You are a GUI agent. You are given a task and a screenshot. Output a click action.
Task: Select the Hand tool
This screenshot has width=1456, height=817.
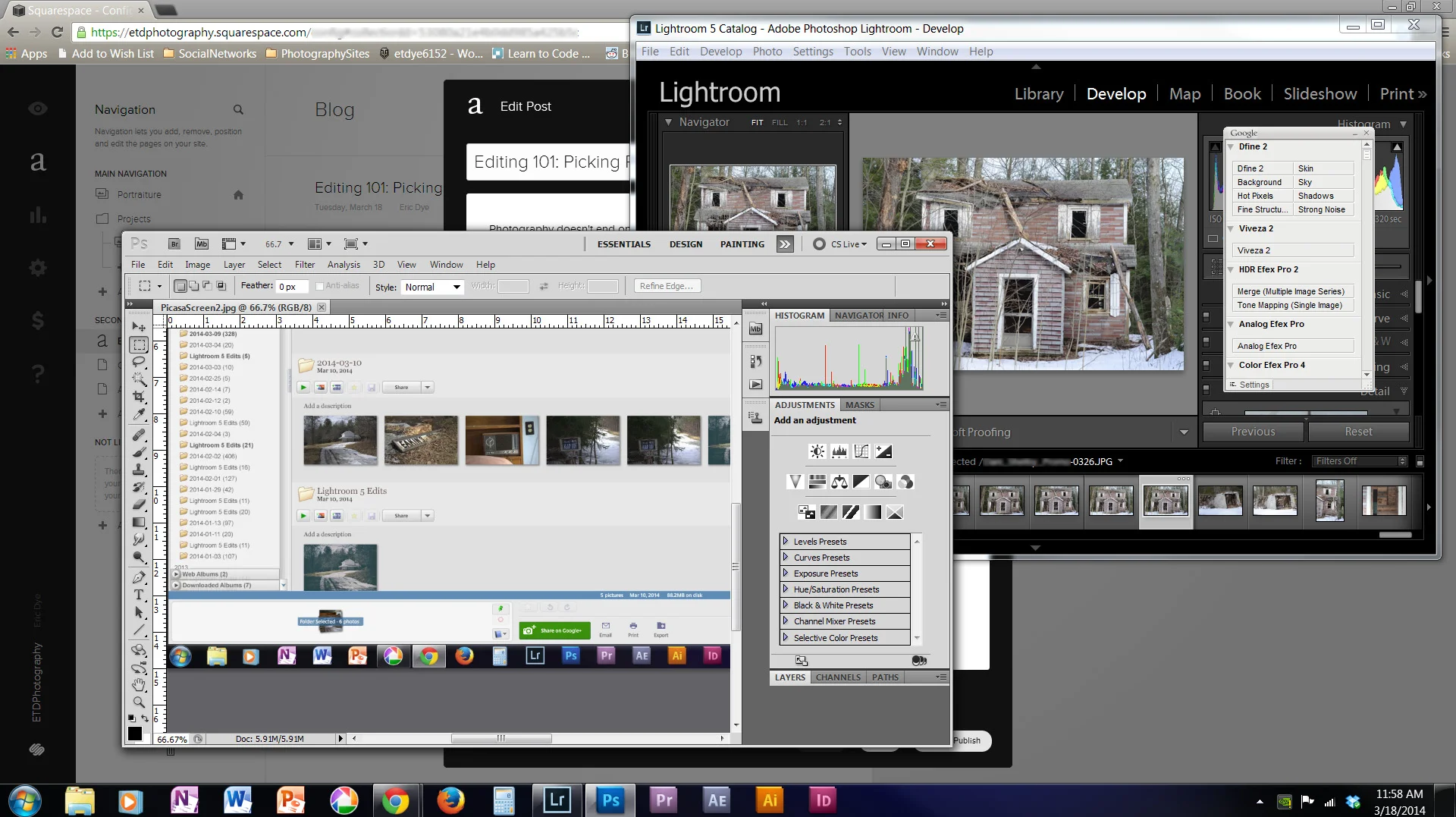(139, 685)
